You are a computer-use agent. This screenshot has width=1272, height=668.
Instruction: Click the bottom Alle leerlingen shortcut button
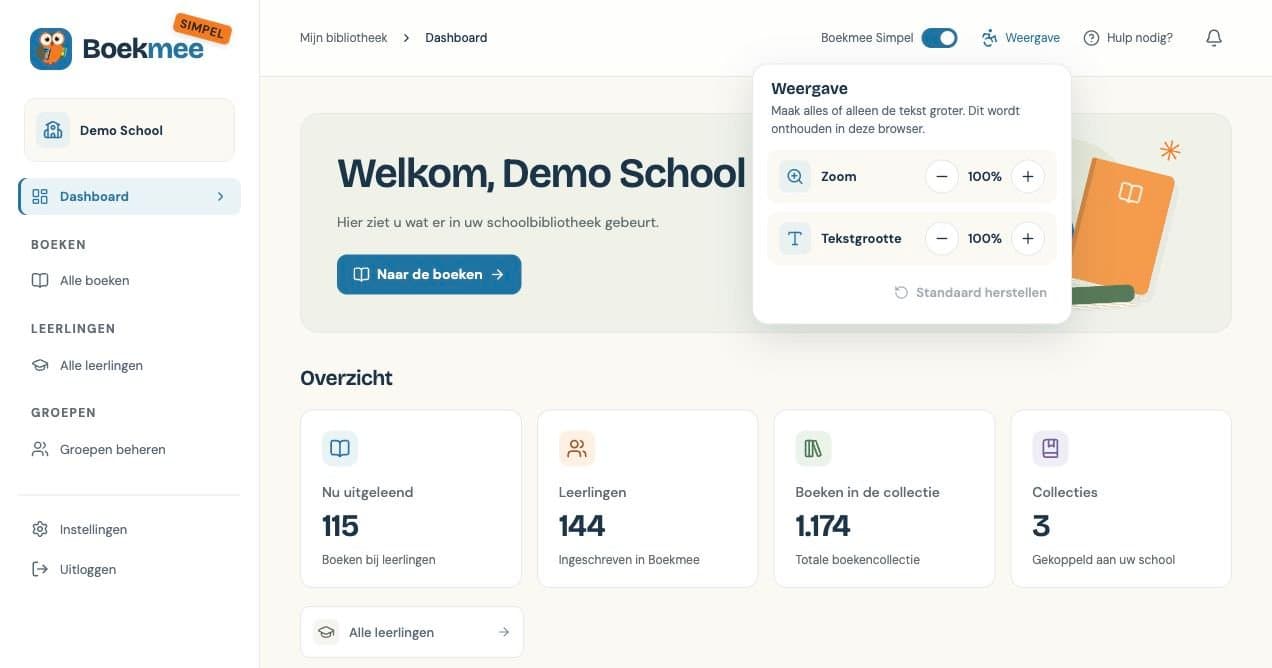click(x=412, y=632)
